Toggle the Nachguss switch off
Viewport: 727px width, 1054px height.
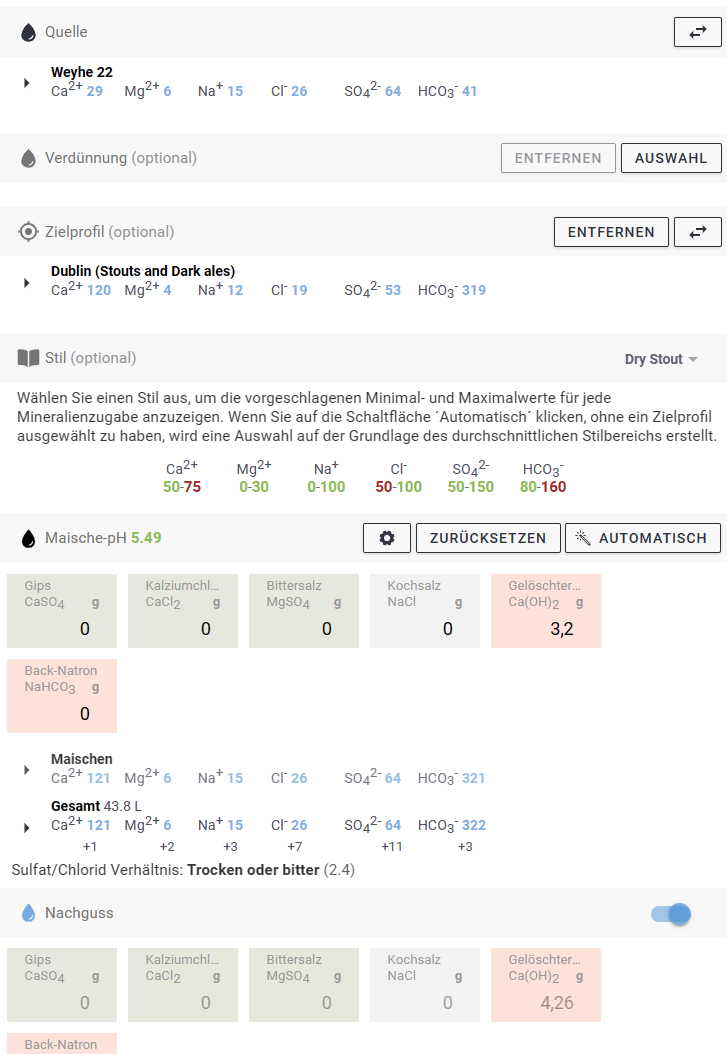[671, 913]
